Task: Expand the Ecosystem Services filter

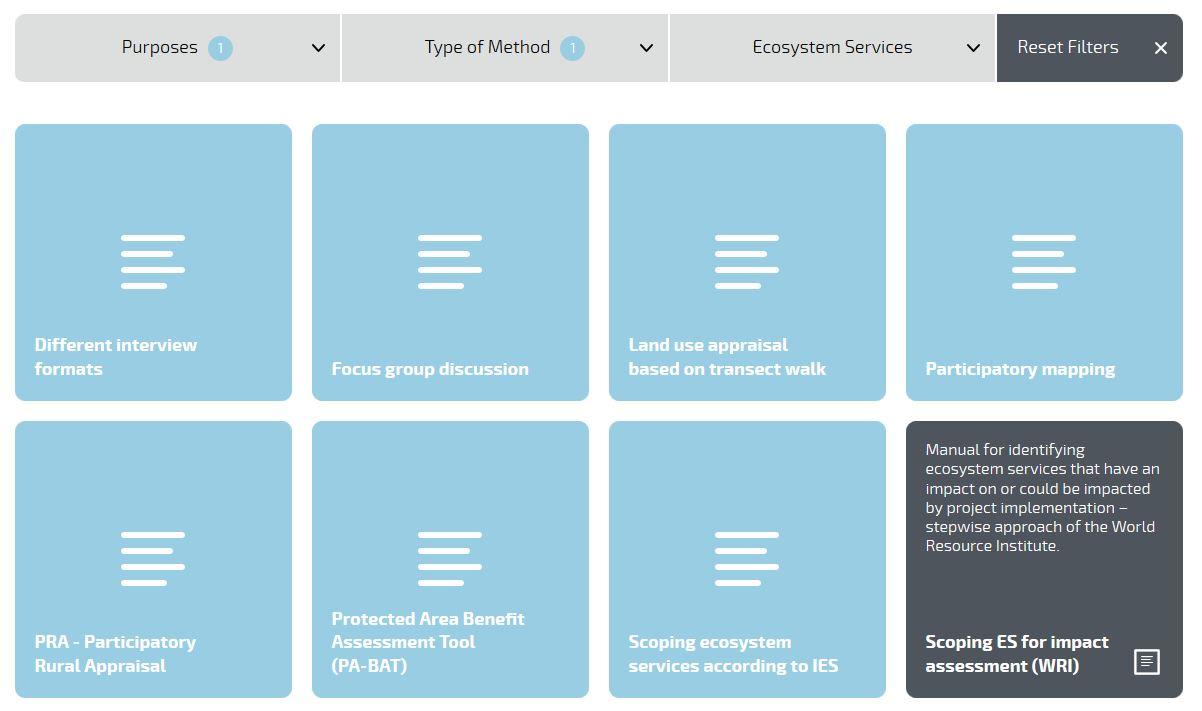Action: [833, 48]
